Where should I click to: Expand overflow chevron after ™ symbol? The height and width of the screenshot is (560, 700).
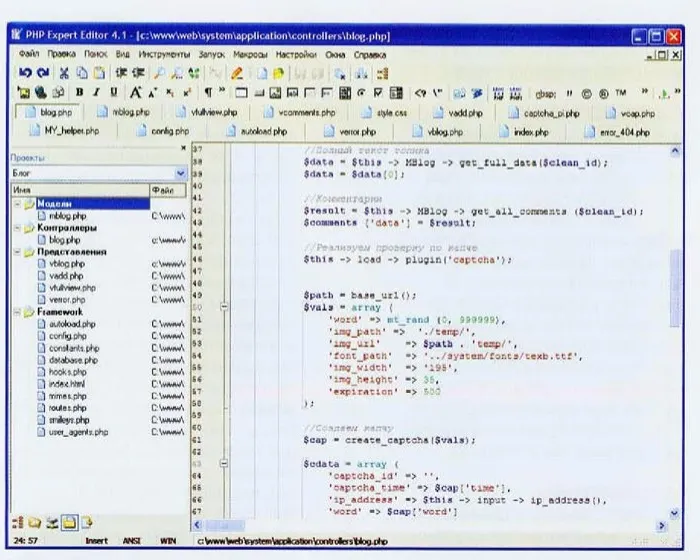(645, 92)
